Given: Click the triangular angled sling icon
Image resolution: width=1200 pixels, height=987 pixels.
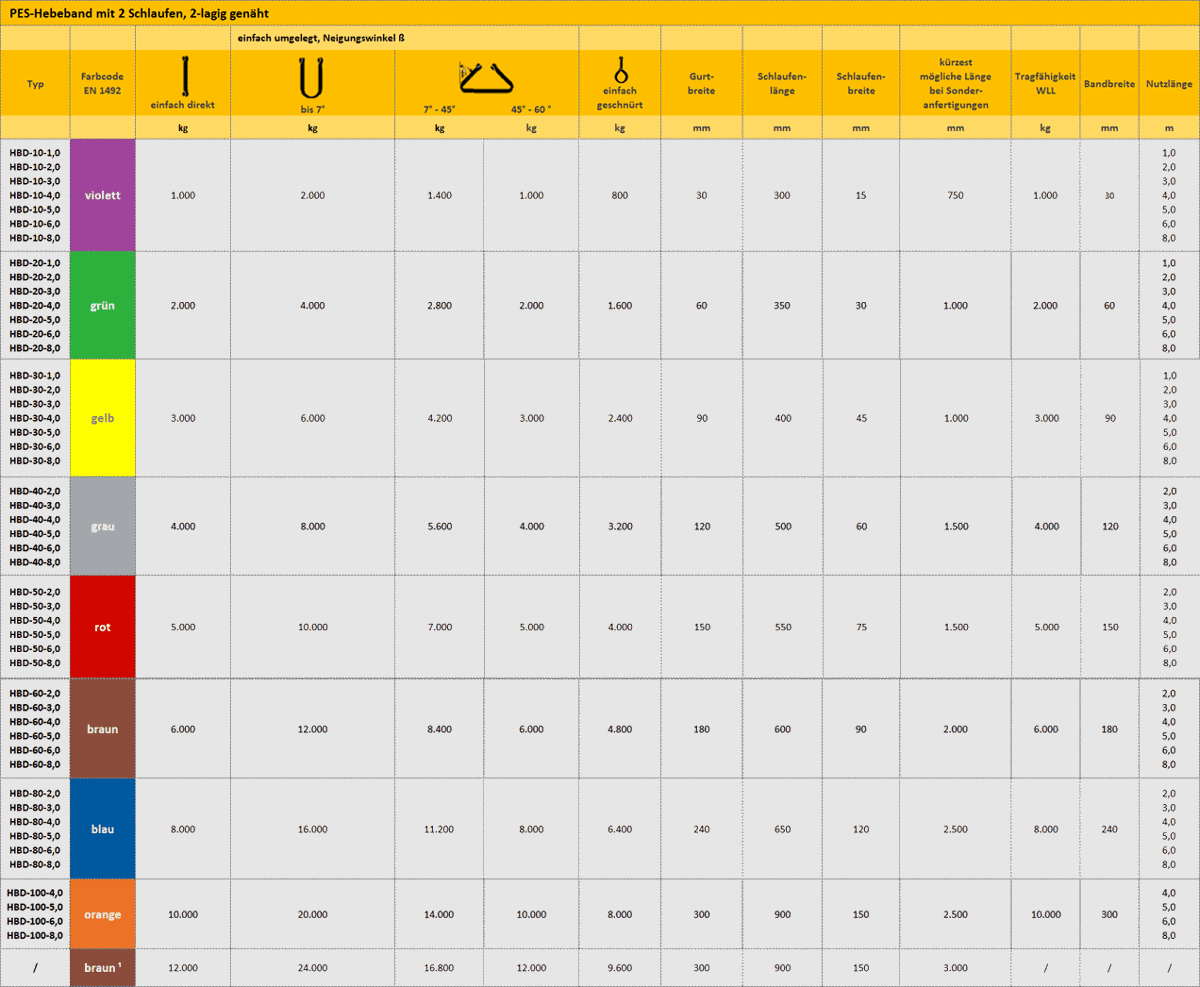Looking at the screenshot, I should tap(486, 76).
